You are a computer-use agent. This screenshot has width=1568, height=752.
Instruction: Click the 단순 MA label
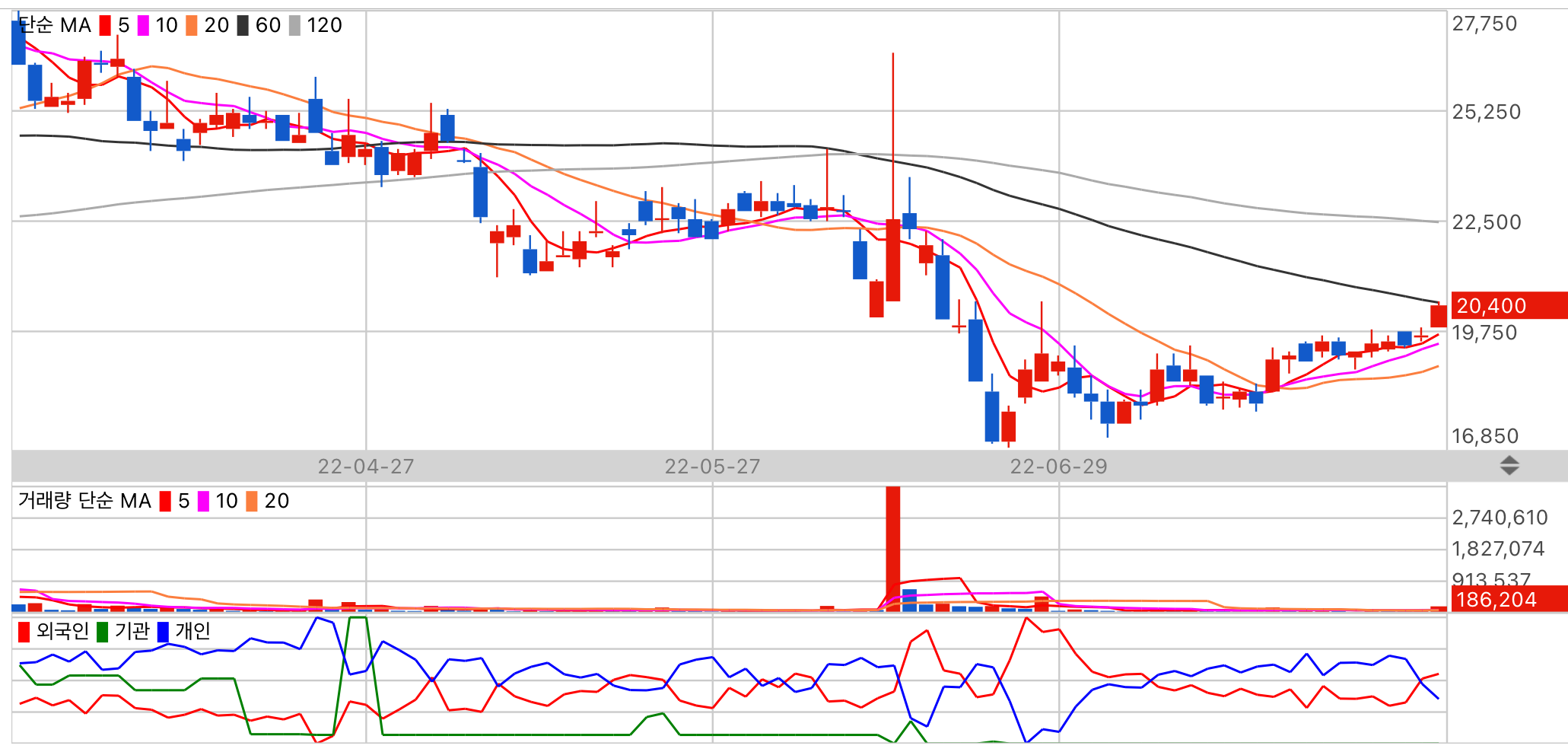pos(55,26)
